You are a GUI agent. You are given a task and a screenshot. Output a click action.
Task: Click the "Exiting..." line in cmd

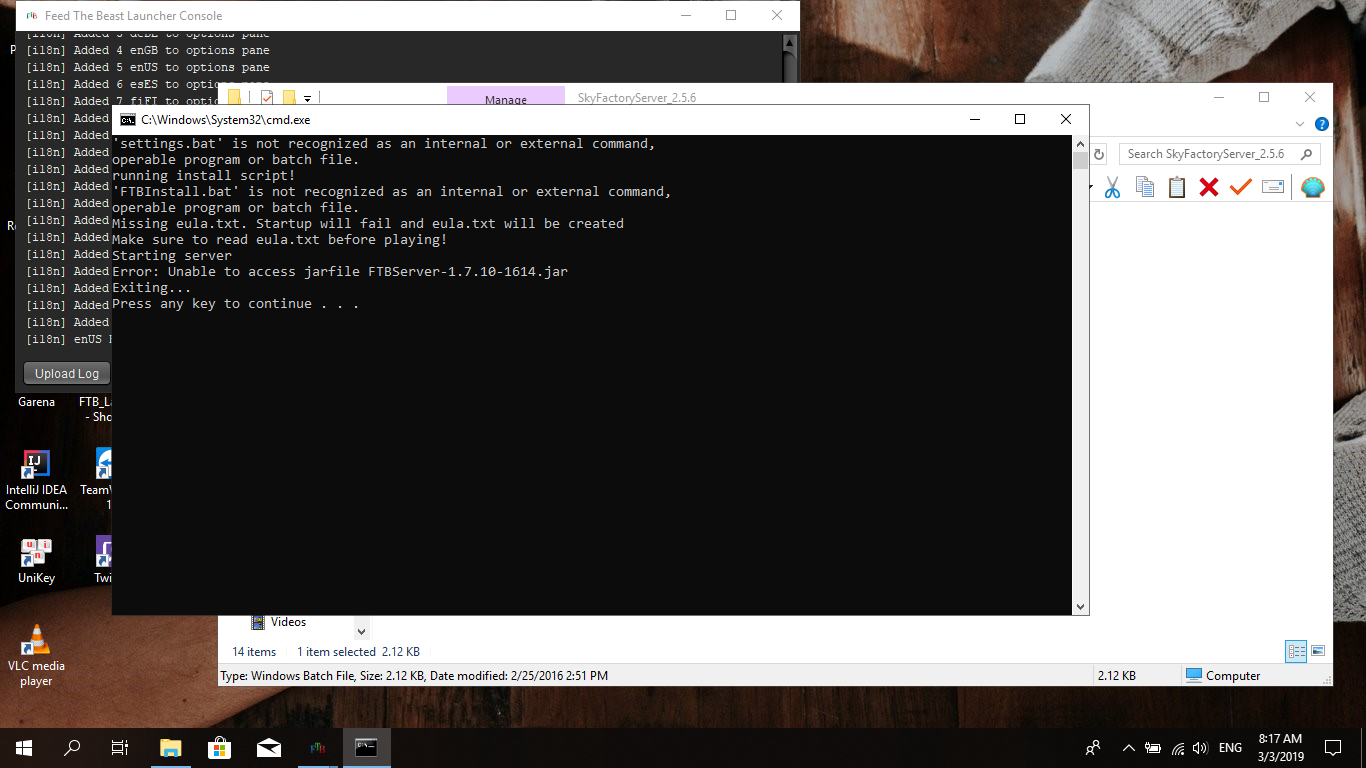(x=152, y=288)
